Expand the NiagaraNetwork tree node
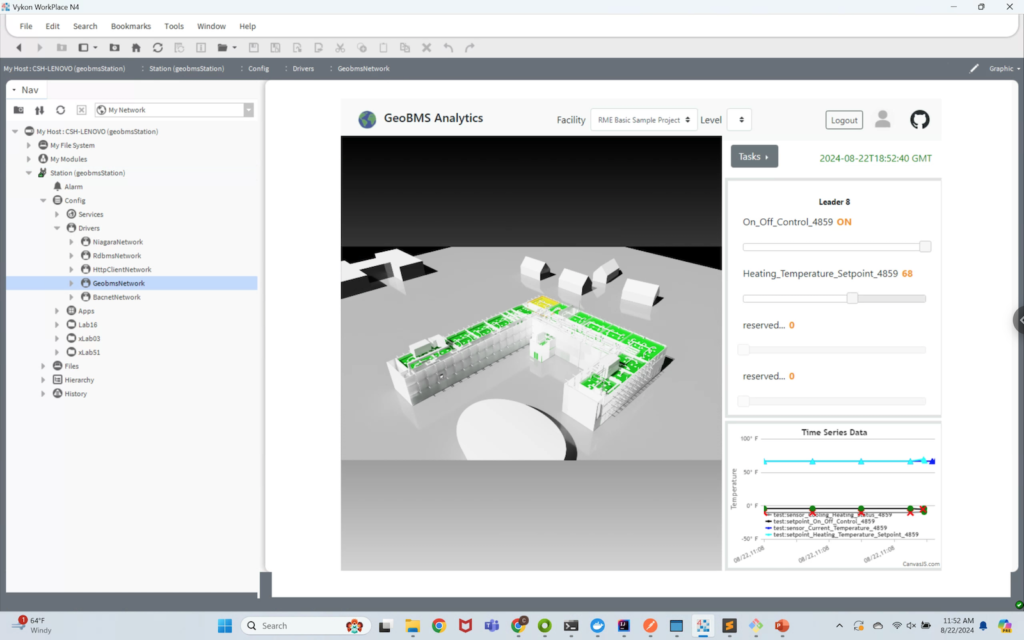 tap(72, 242)
